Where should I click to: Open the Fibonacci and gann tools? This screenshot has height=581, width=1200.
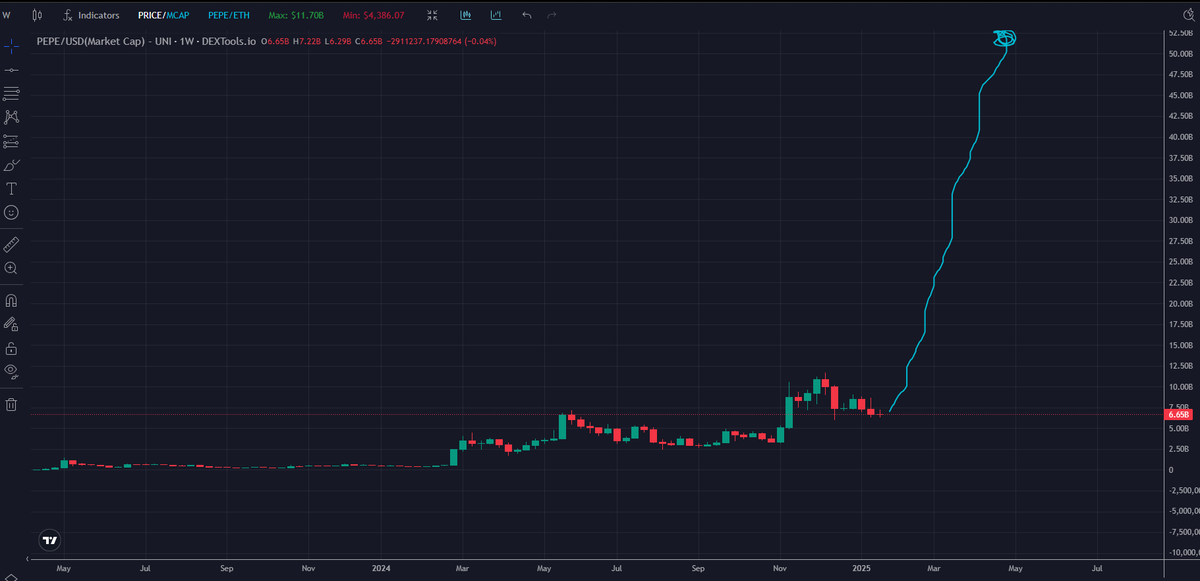click(x=11, y=94)
